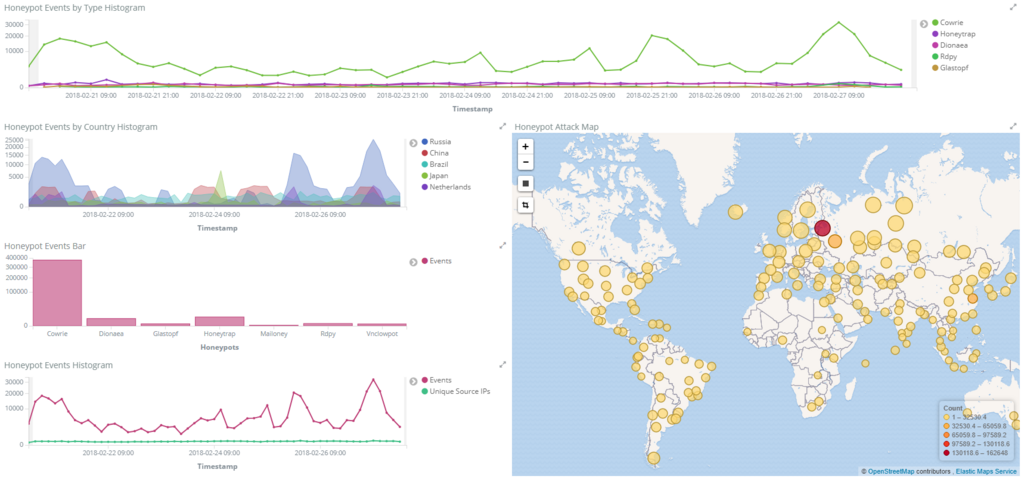
Task: Expand the Events by Type Histogram panel
Action: tap(1013, 7)
